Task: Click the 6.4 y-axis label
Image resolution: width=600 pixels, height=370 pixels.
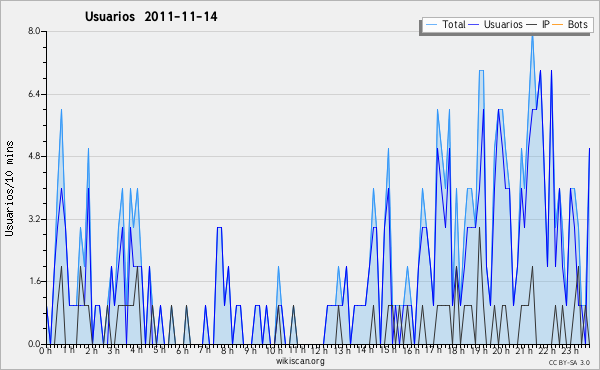Action: tap(34, 94)
